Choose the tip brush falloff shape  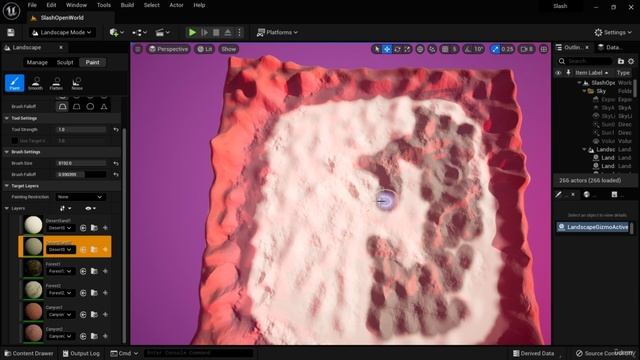tap(104, 107)
